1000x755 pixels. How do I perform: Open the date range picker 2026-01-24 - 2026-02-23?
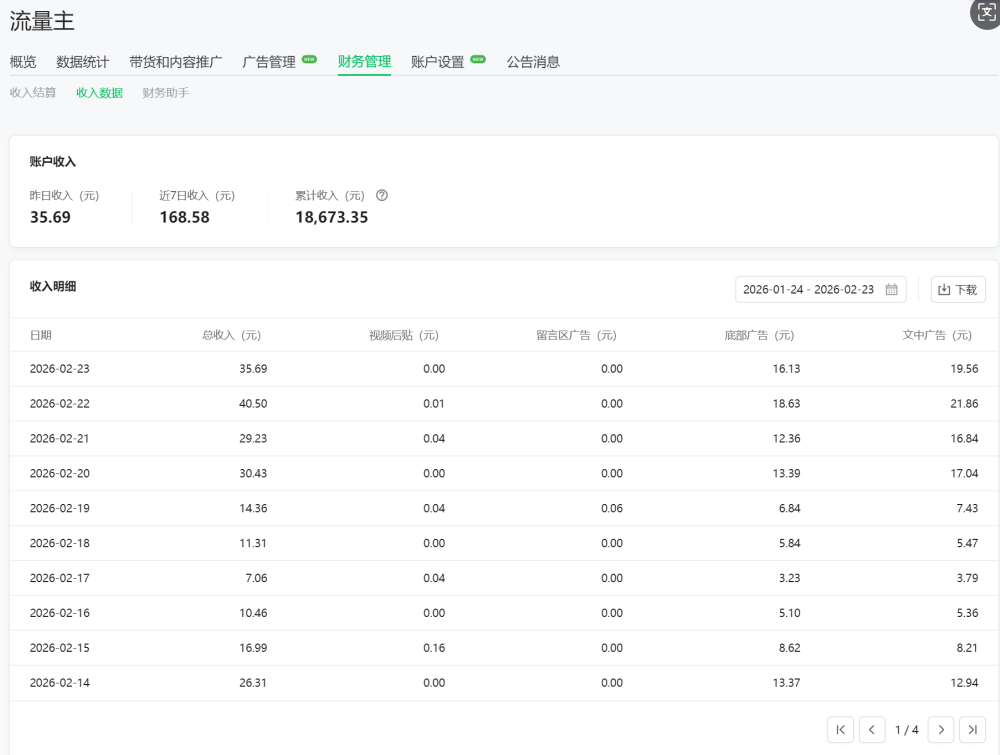coord(809,290)
